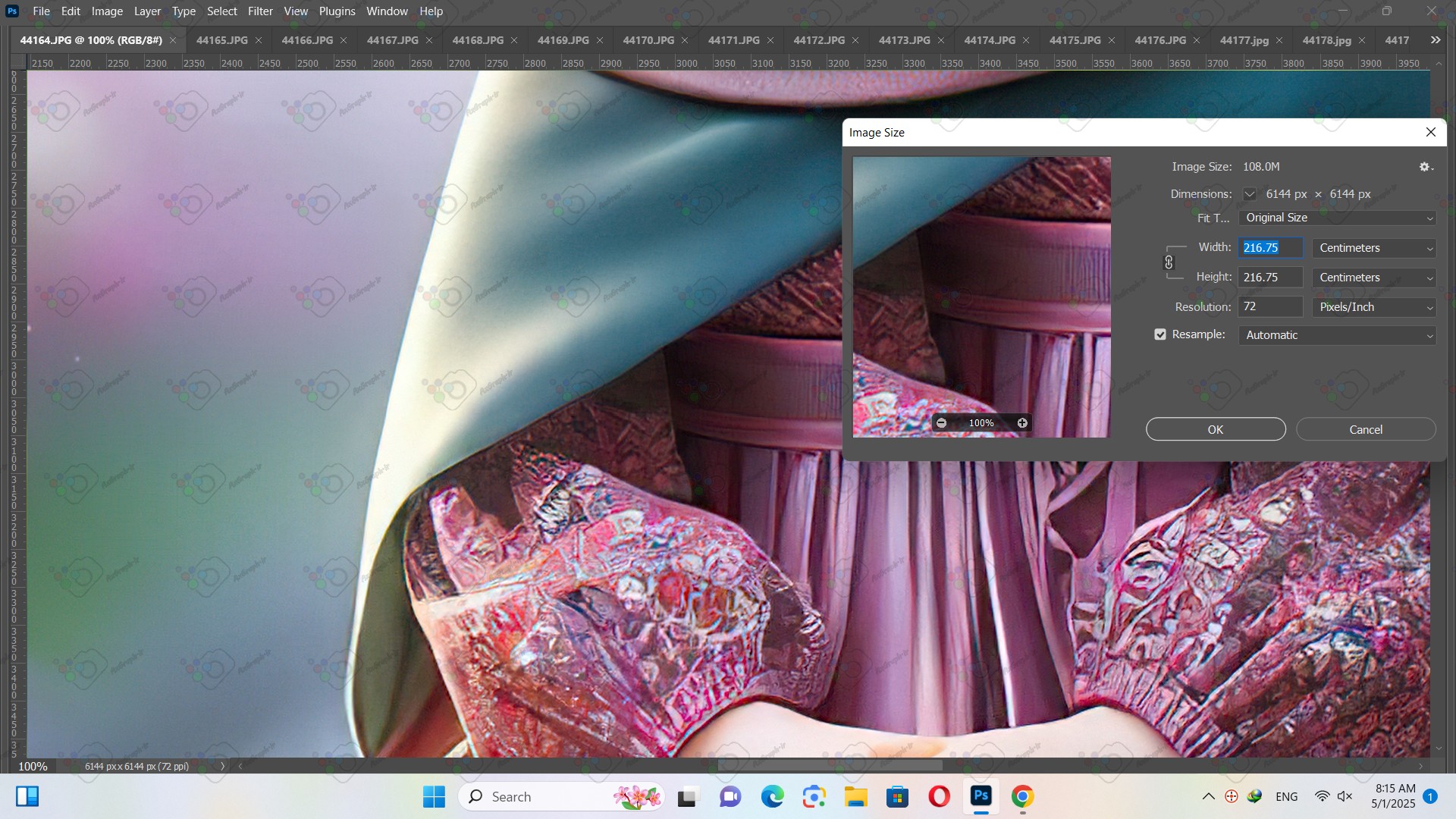Image resolution: width=1456 pixels, height=819 pixels.
Task: Click OK in Image Size dialog
Action: coord(1216,429)
